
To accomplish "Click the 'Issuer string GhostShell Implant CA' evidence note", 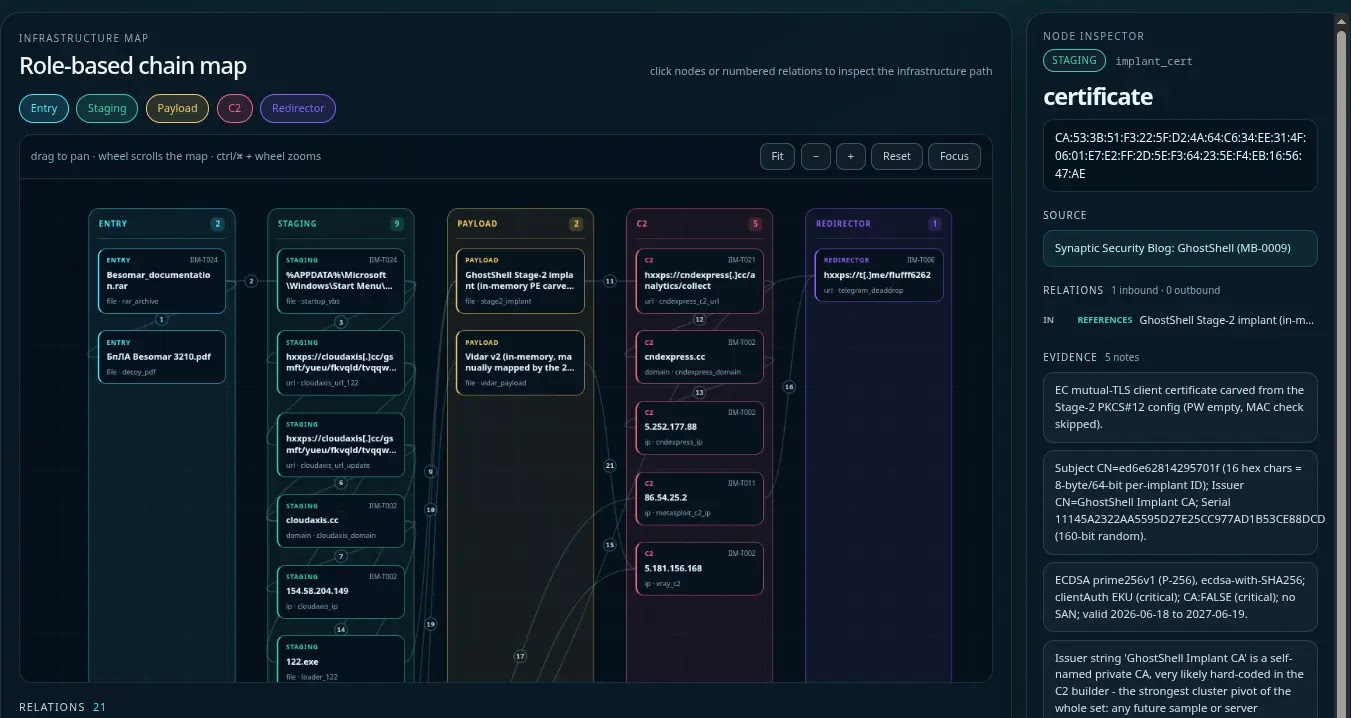I will tap(1180, 680).
